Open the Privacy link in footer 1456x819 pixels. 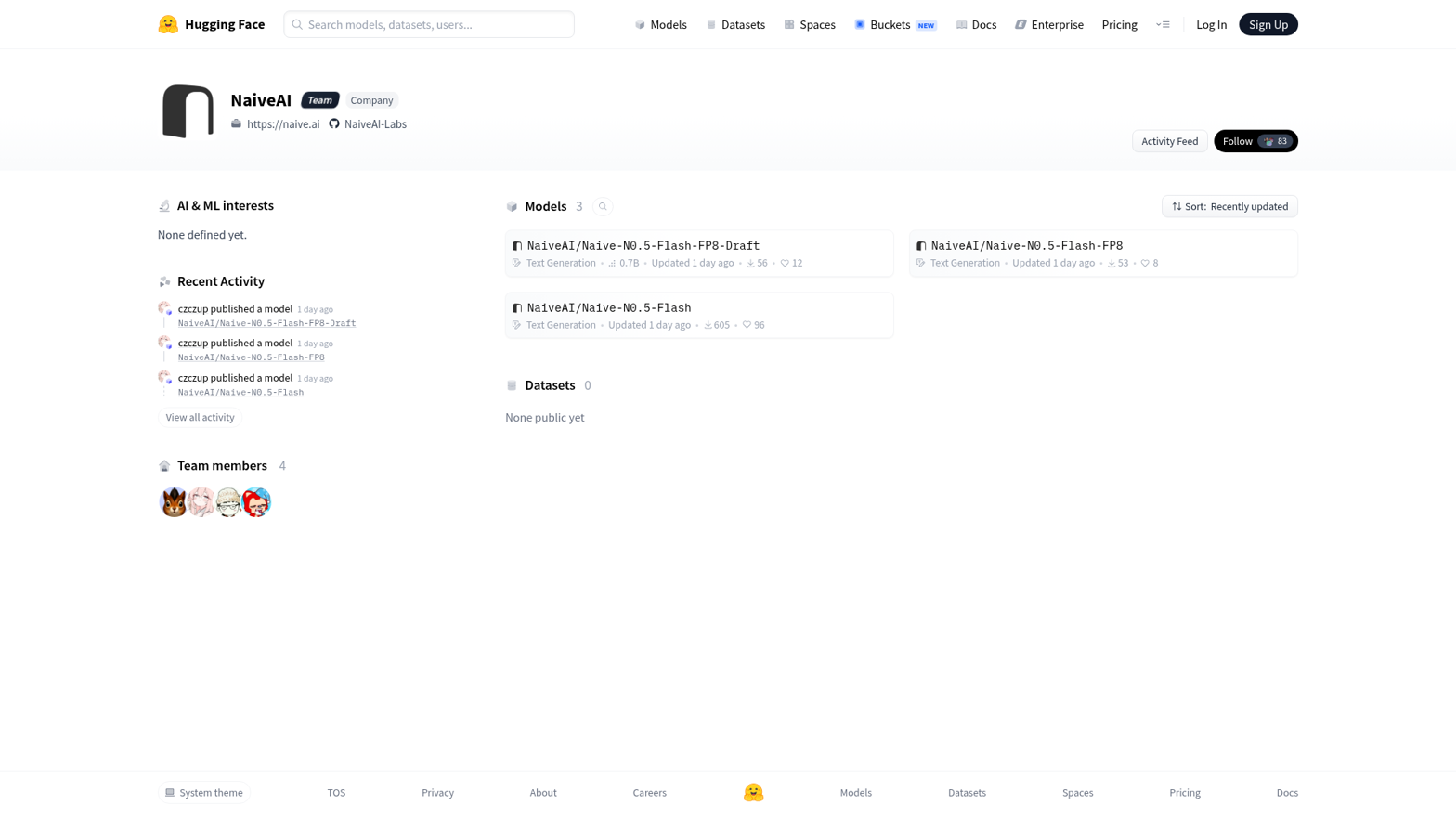437,792
